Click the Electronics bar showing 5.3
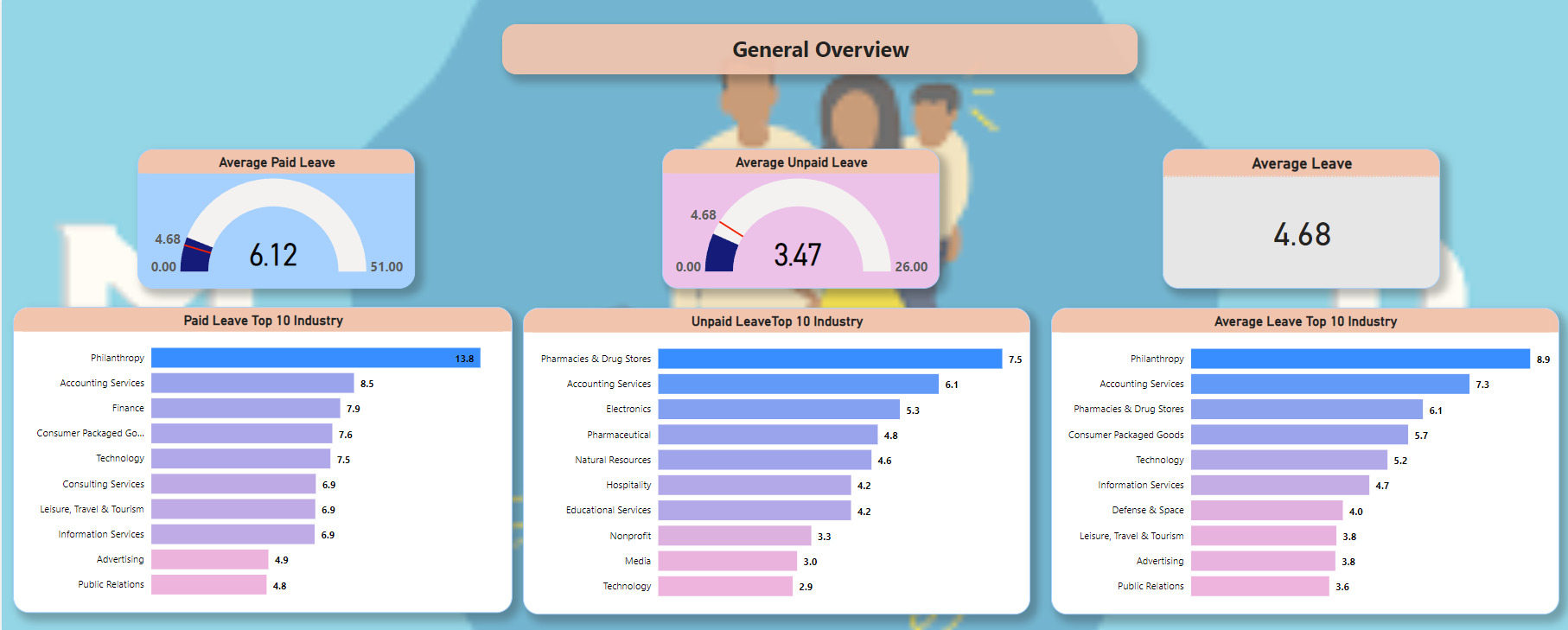This screenshot has width=1568, height=630. [778, 410]
